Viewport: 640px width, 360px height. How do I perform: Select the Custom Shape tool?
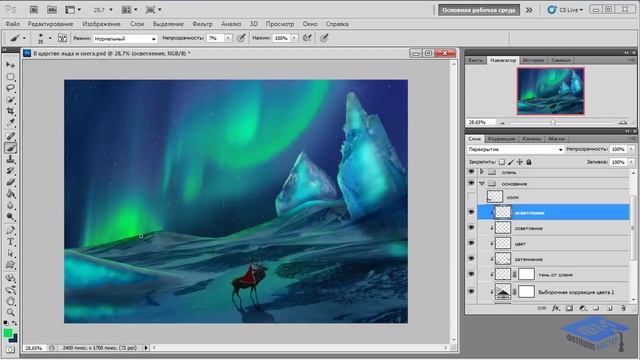pos(11,265)
